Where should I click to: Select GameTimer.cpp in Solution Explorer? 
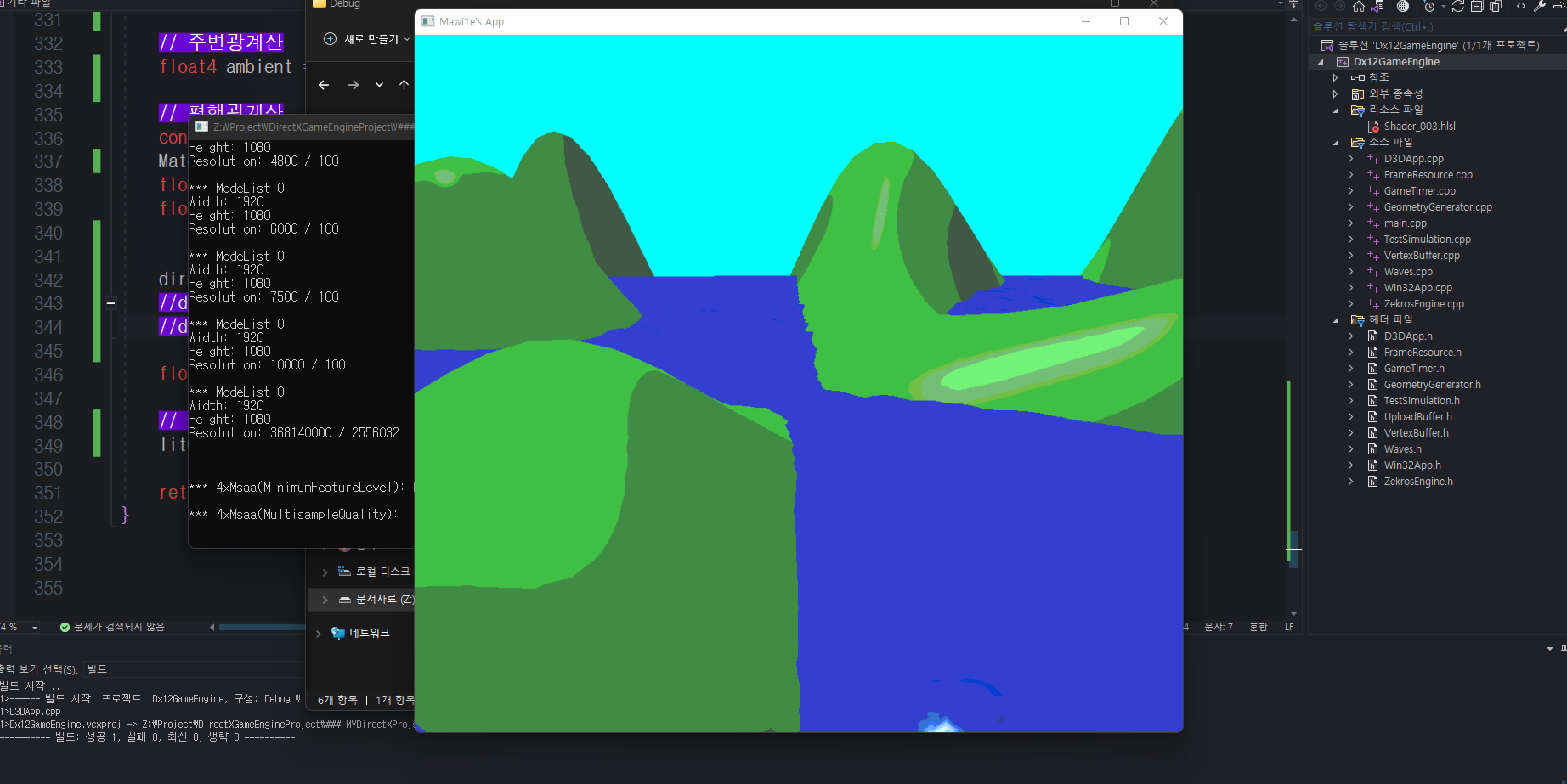pyautogui.click(x=1419, y=190)
